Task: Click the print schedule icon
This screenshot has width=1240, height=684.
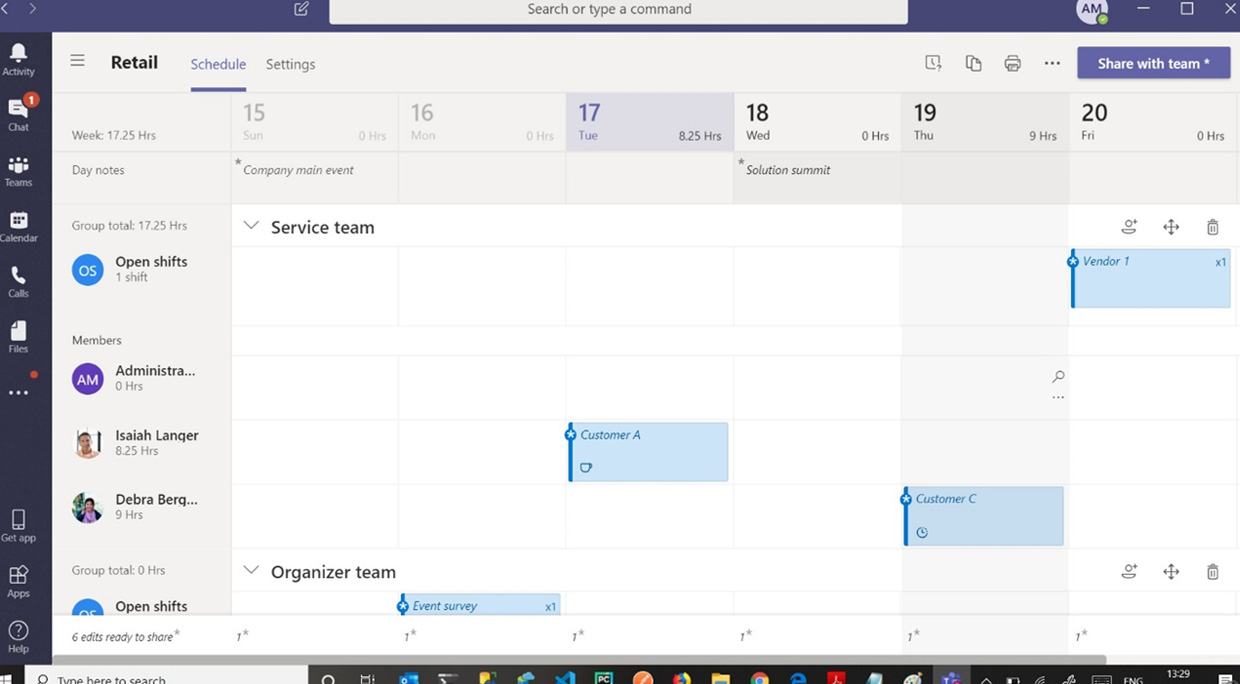Action: (1012, 63)
